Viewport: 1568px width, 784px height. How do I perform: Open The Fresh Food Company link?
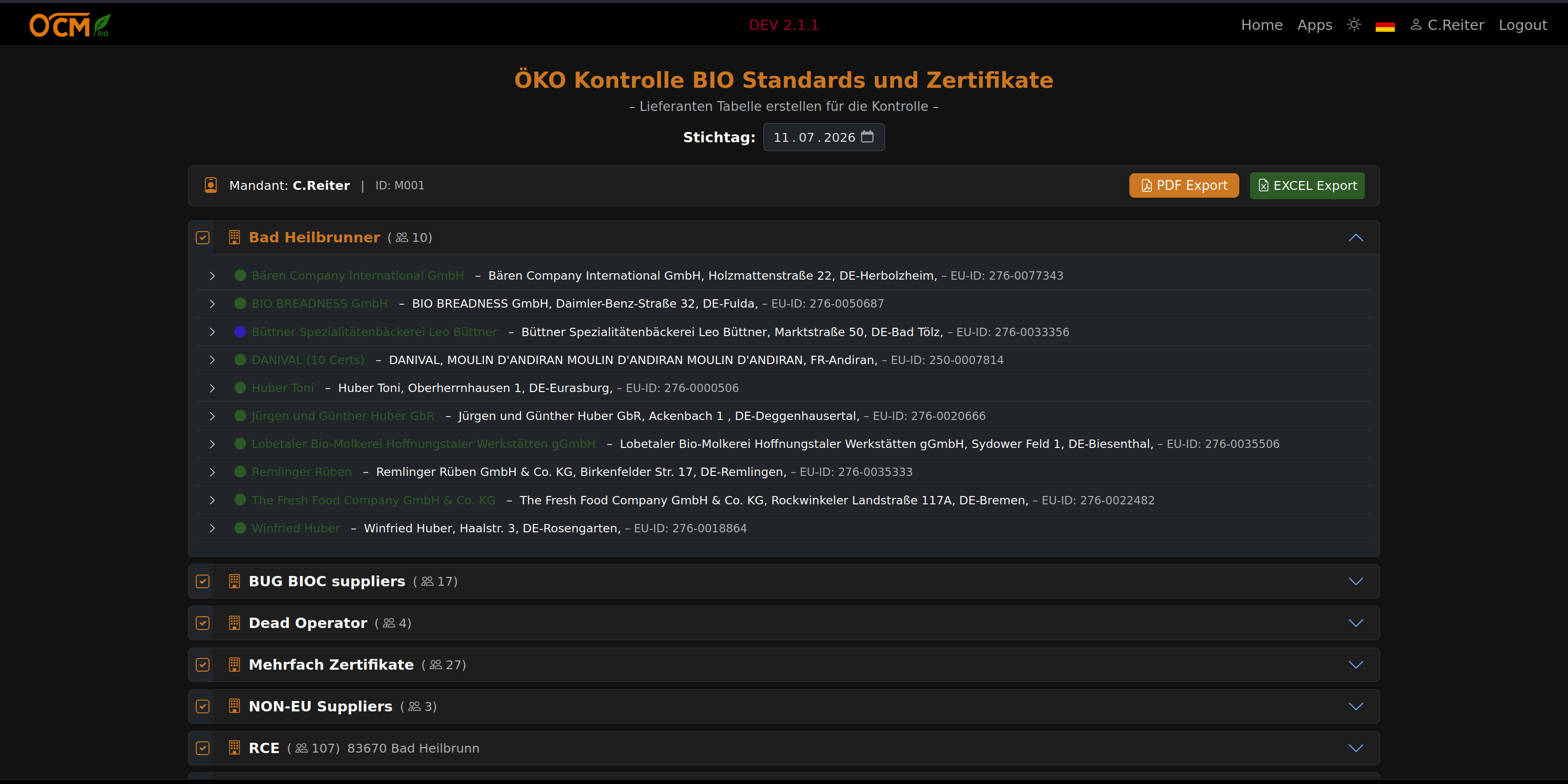pyautogui.click(x=373, y=500)
